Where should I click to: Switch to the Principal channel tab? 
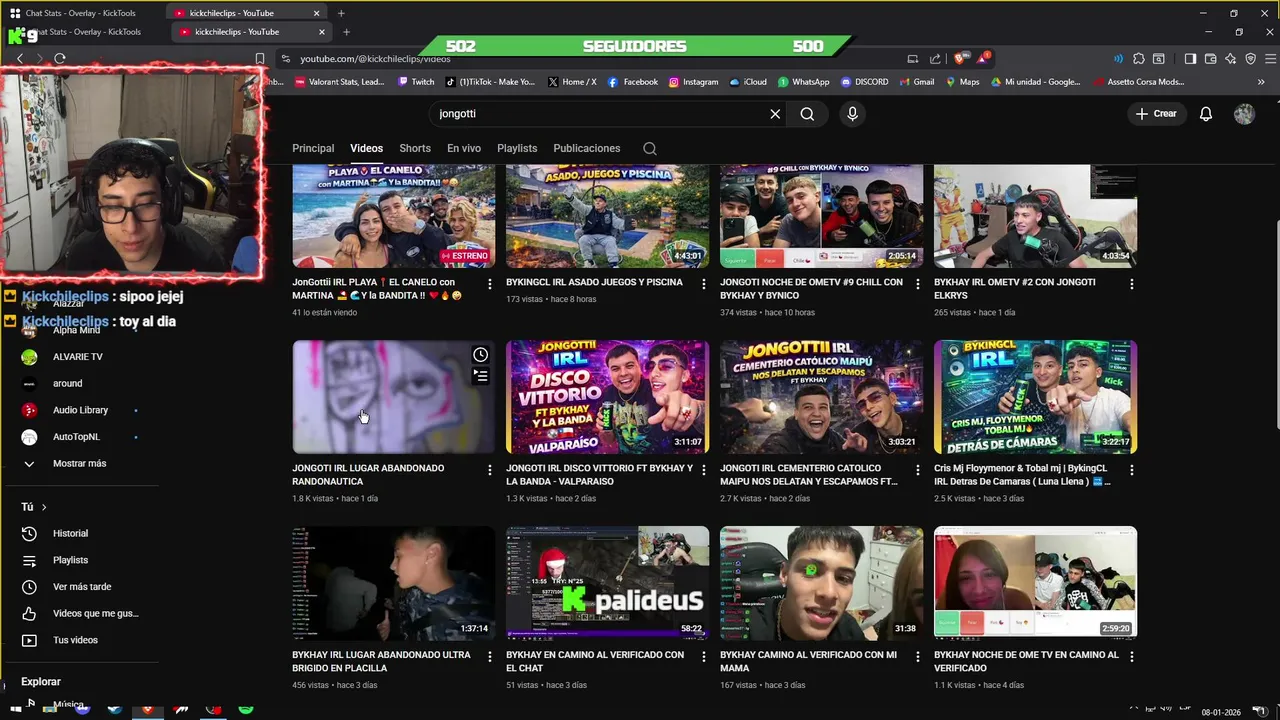(313, 148)
